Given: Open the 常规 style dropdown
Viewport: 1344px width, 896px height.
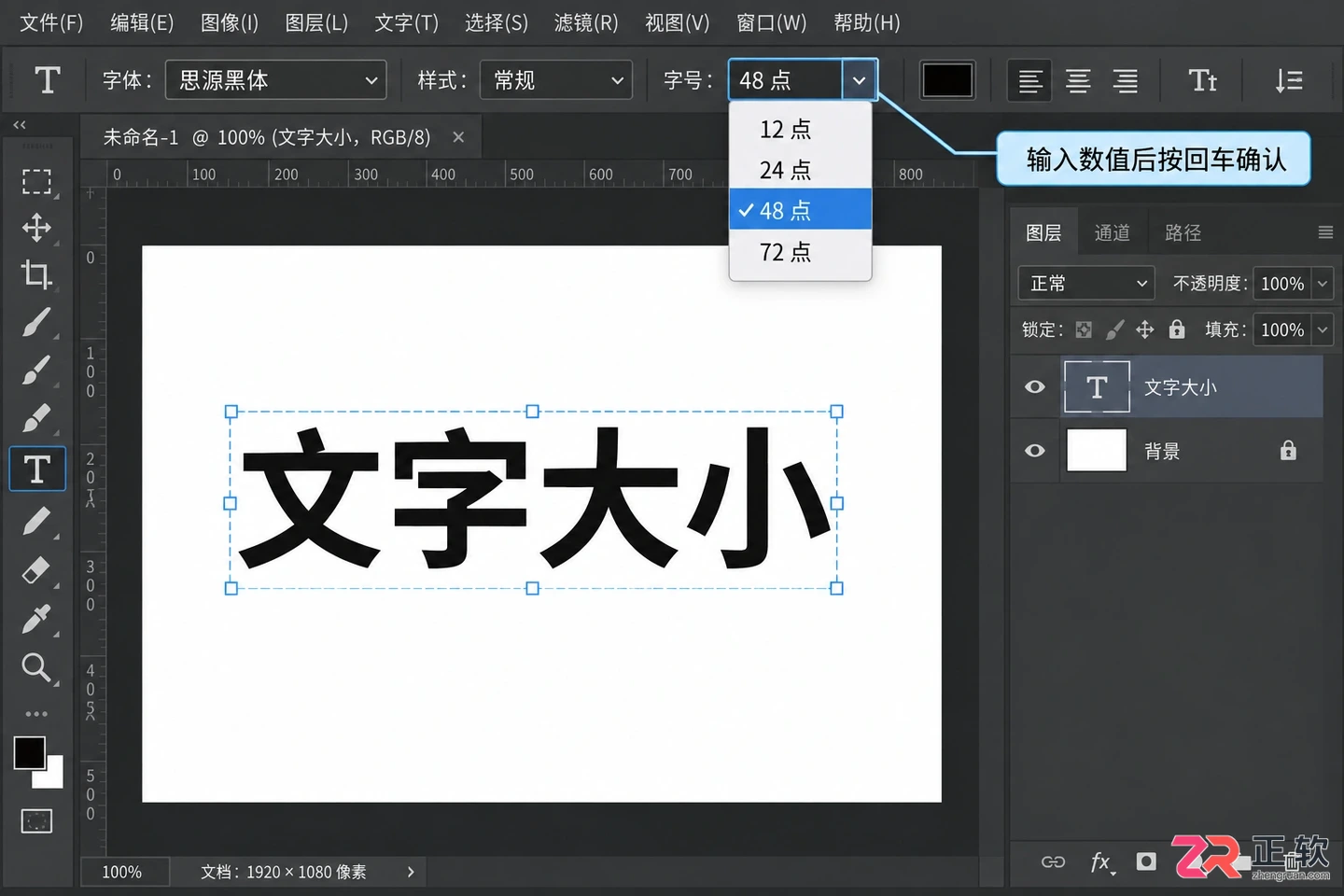Looking at the screenshot, I should (x=556, y=80).
